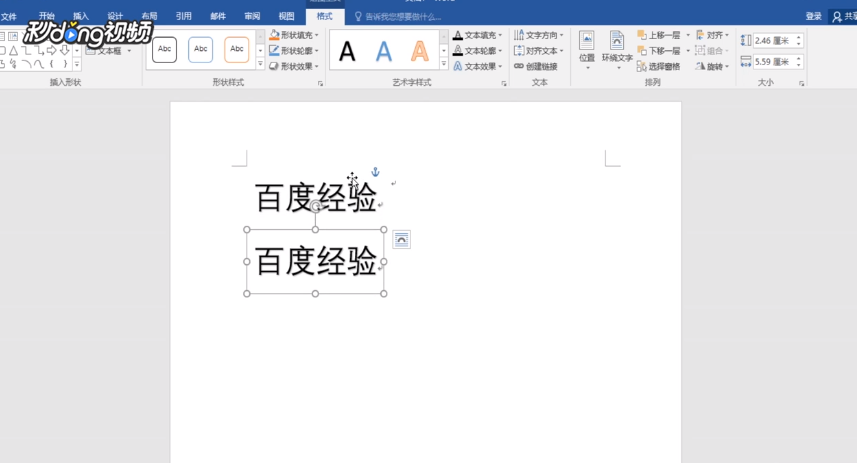This screenshot has width=857, height=463.
Task: Expand the insert shapes gallery
Action: coord(77,65)
